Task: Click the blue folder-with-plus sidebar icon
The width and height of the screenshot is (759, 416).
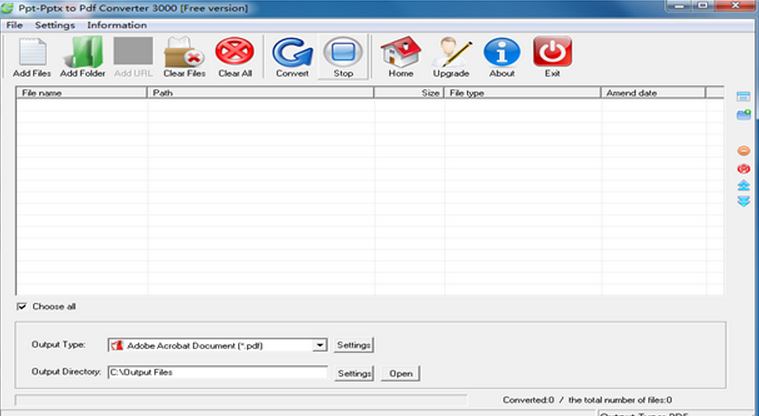Action: pyautogui.click(x=744, y=115)
